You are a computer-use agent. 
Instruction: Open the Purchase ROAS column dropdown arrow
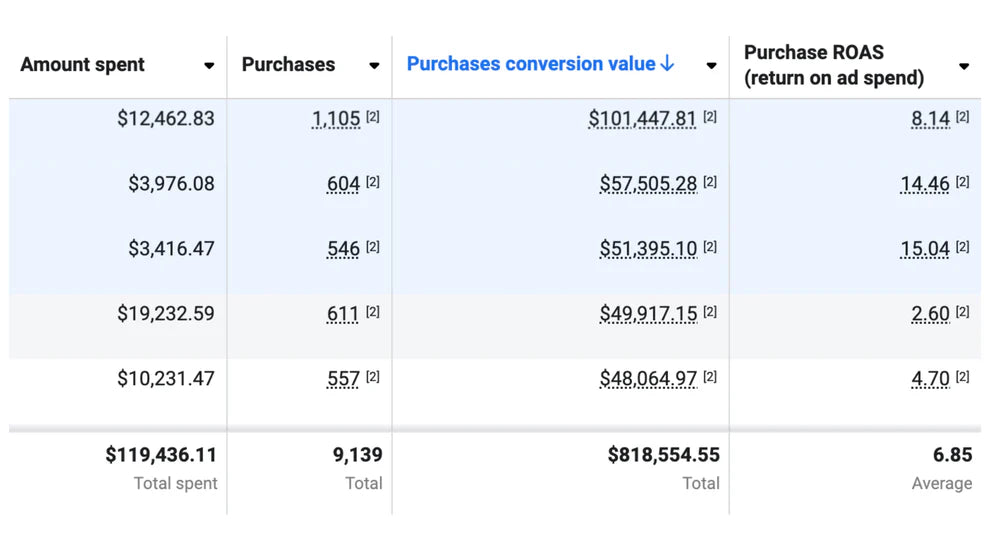[x=964, y=66]
